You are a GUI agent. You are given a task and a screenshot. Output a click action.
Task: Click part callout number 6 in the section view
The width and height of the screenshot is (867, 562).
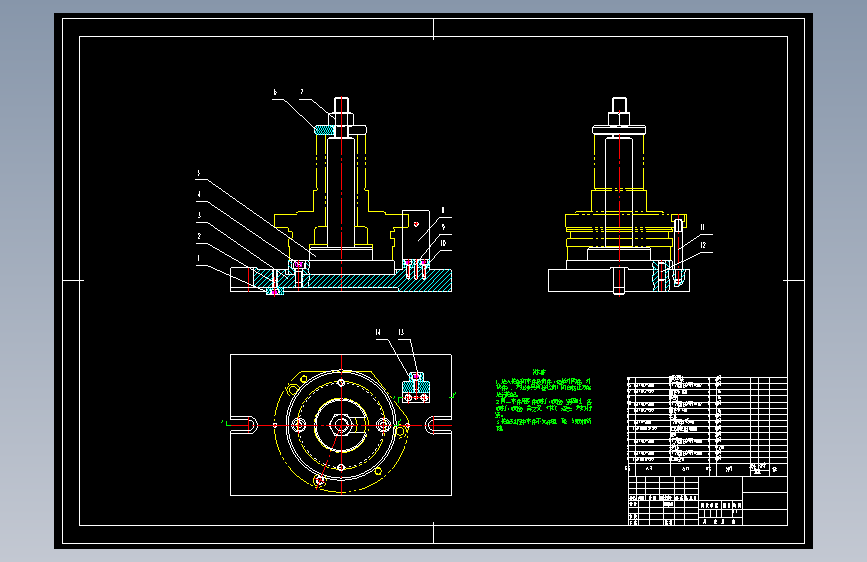275,92
